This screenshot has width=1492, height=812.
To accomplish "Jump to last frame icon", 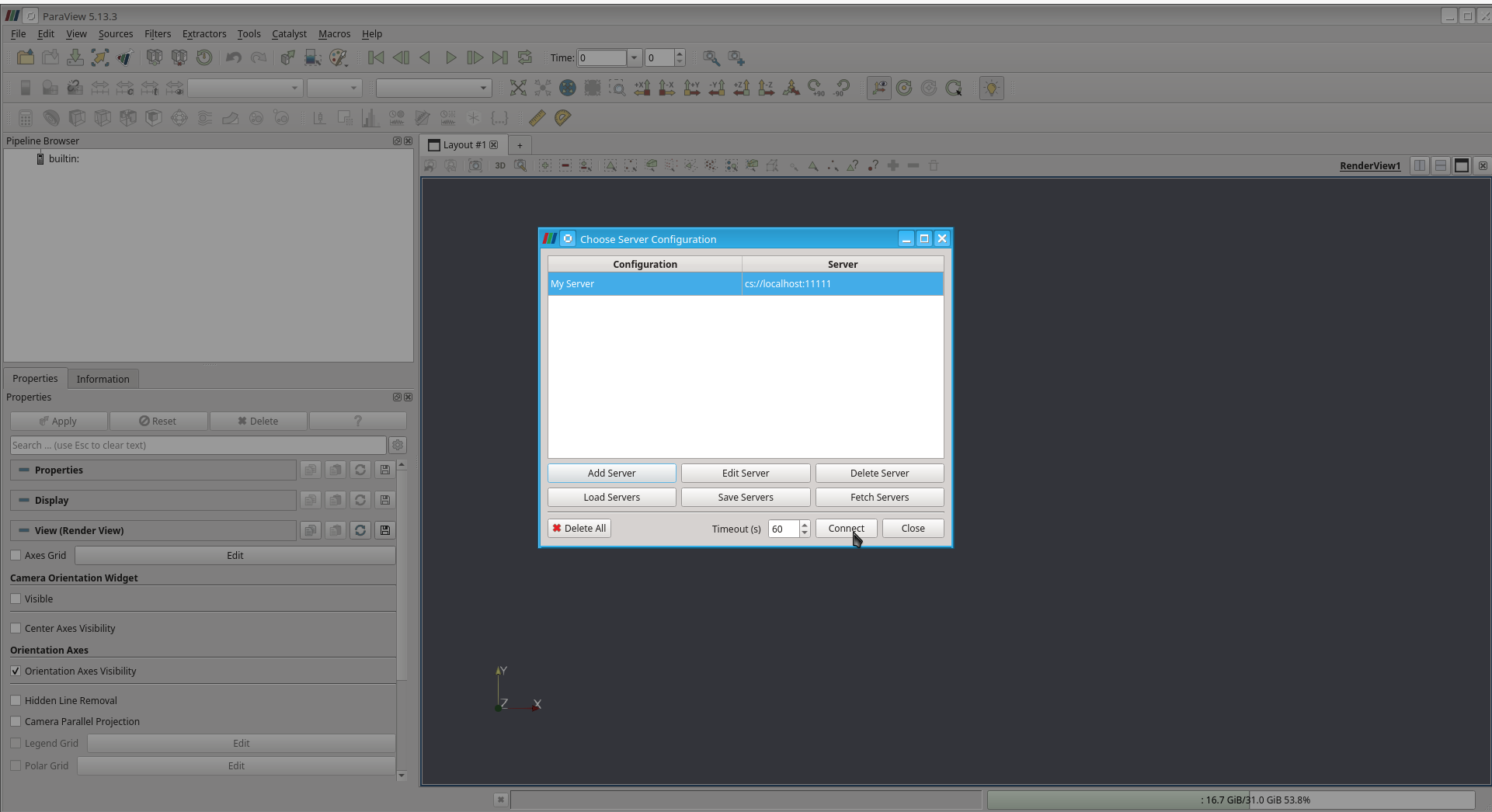I will (x=500, y=57).
